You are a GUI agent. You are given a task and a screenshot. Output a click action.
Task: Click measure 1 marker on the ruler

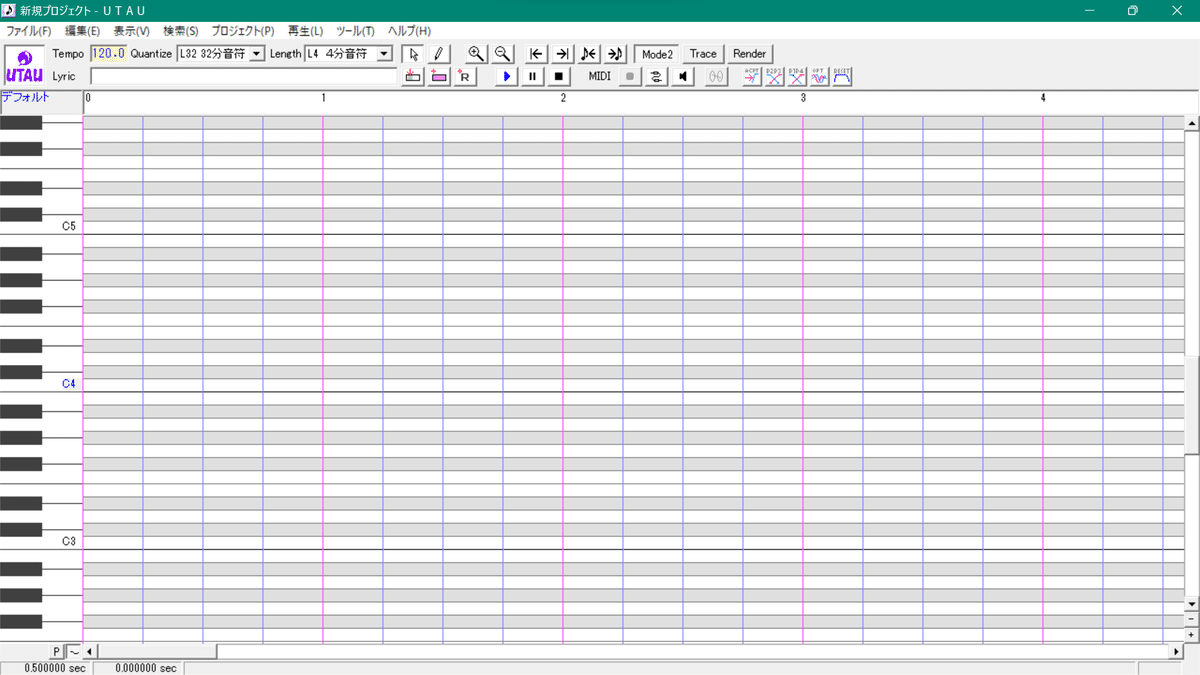(x=323, y=97)
